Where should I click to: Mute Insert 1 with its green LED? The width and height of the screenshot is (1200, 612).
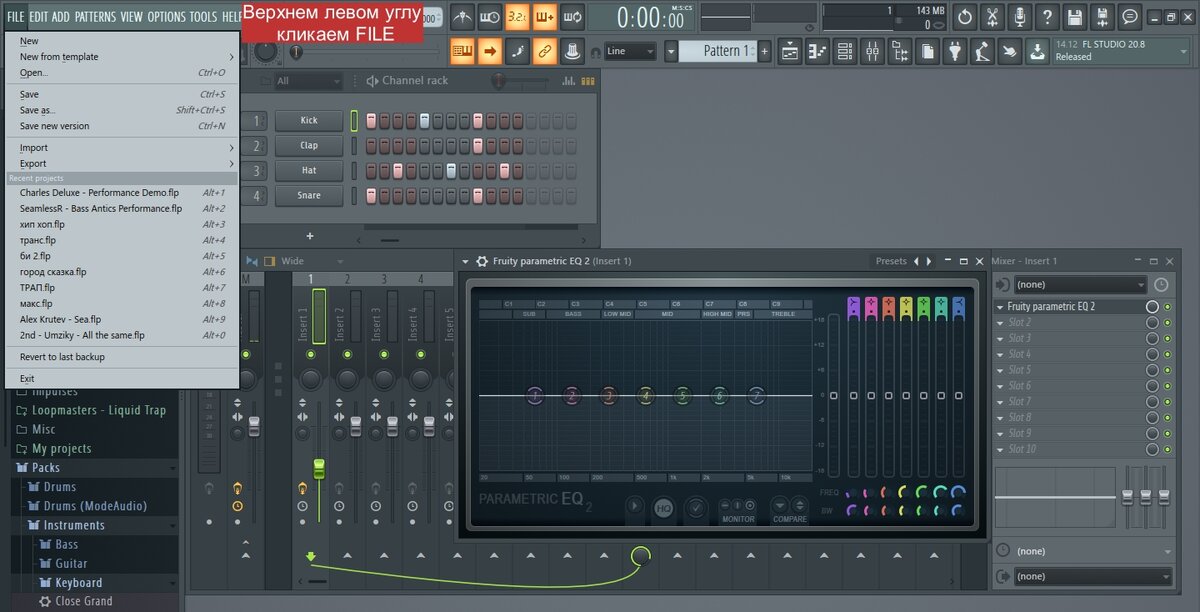click(x=311, y=355)
